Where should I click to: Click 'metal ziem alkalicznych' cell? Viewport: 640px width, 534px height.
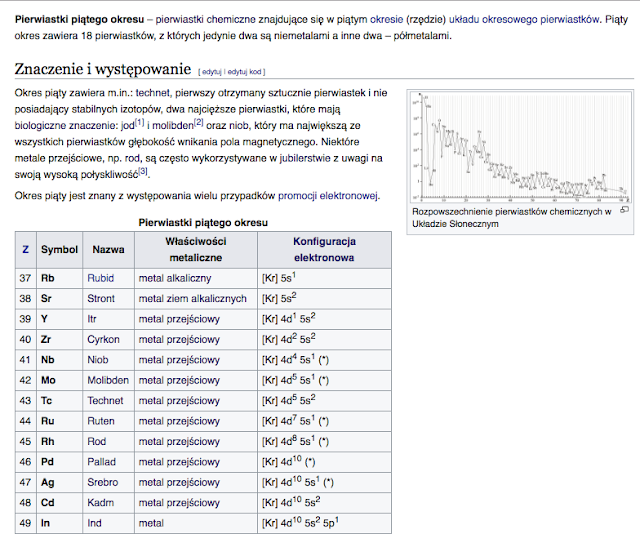[196, 298]
